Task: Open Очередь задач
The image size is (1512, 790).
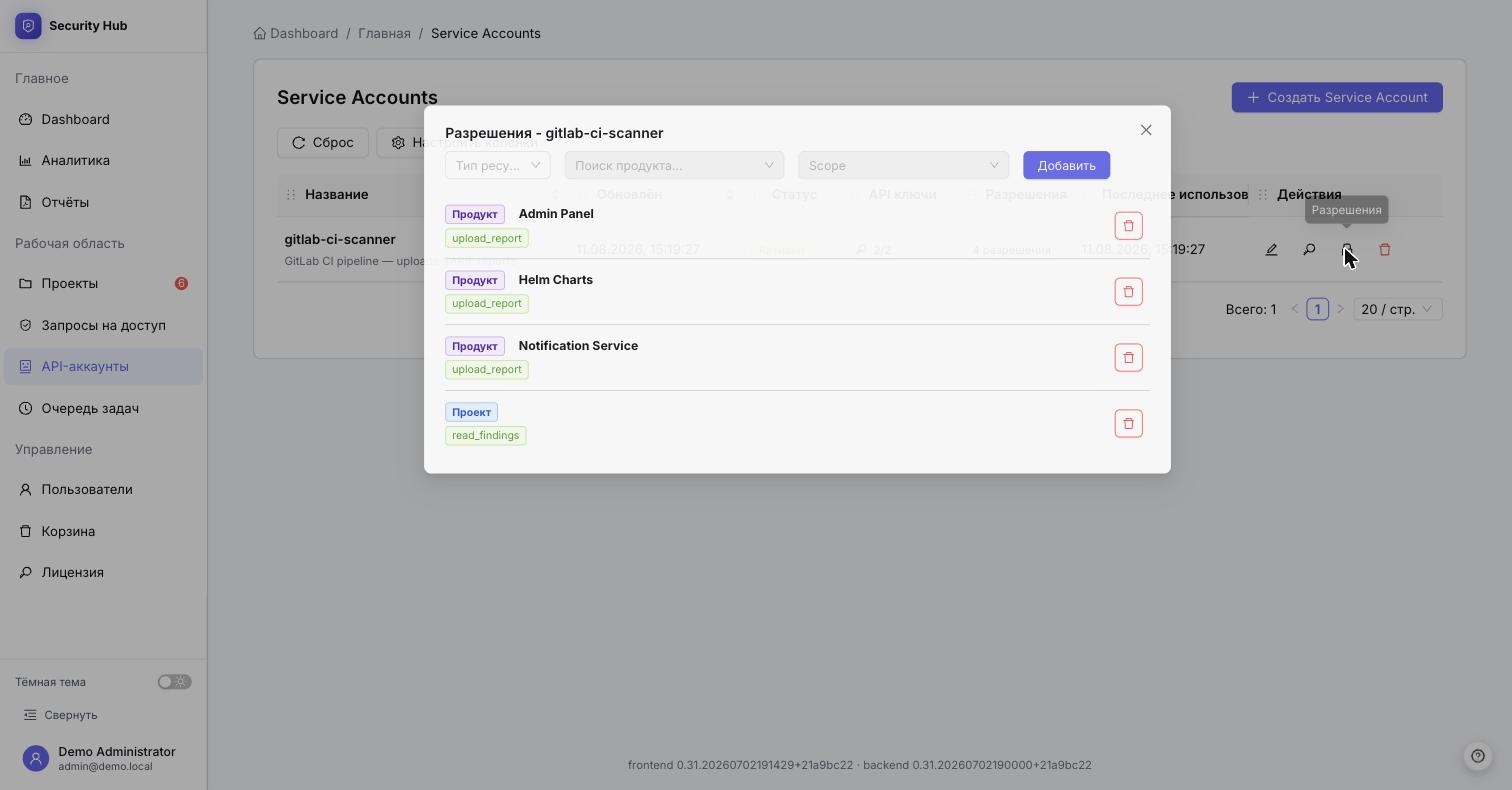Action: pyautogui.click(x=103, y=408)
